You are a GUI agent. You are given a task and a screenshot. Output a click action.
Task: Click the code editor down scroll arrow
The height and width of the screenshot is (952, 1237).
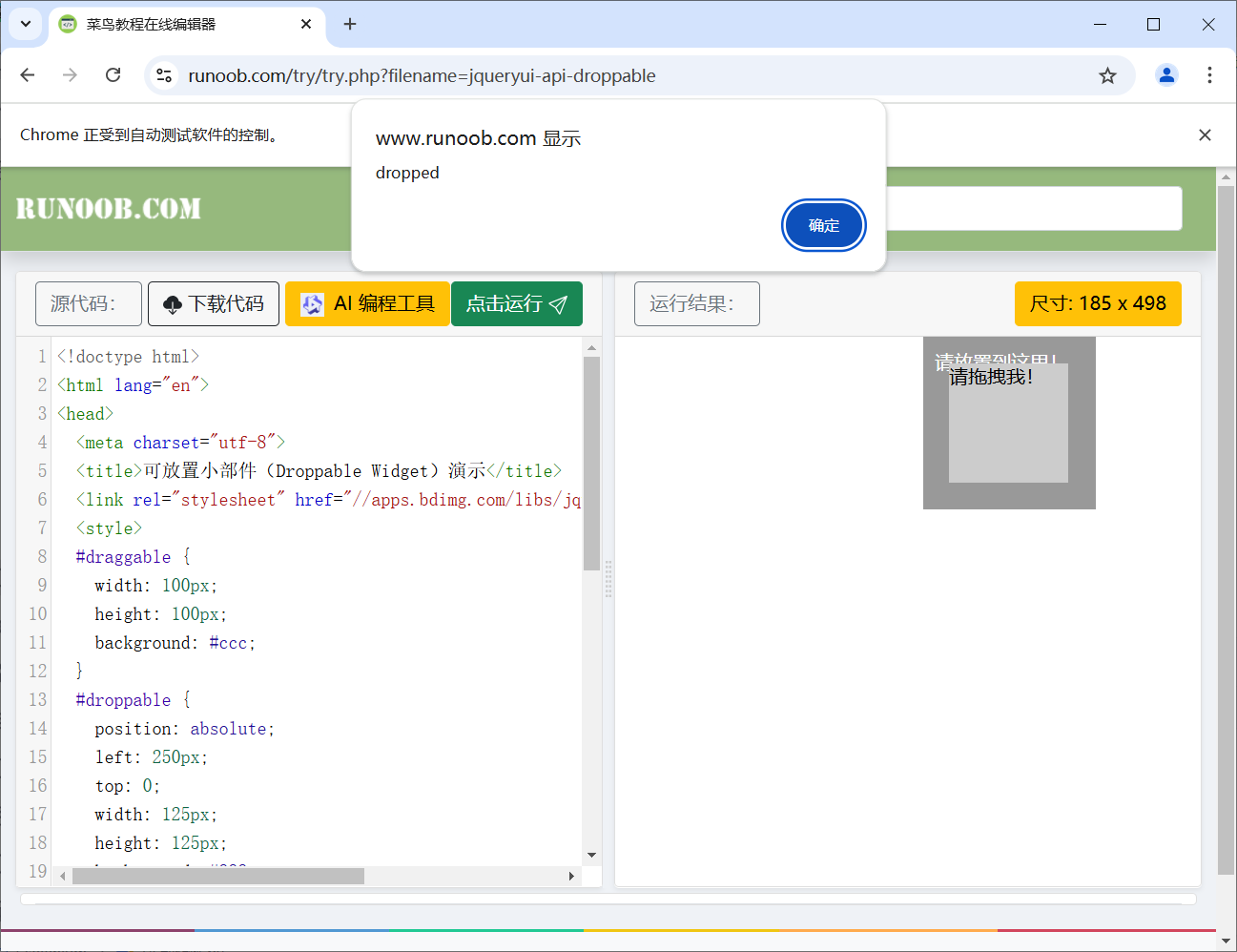tap(591, 856)
